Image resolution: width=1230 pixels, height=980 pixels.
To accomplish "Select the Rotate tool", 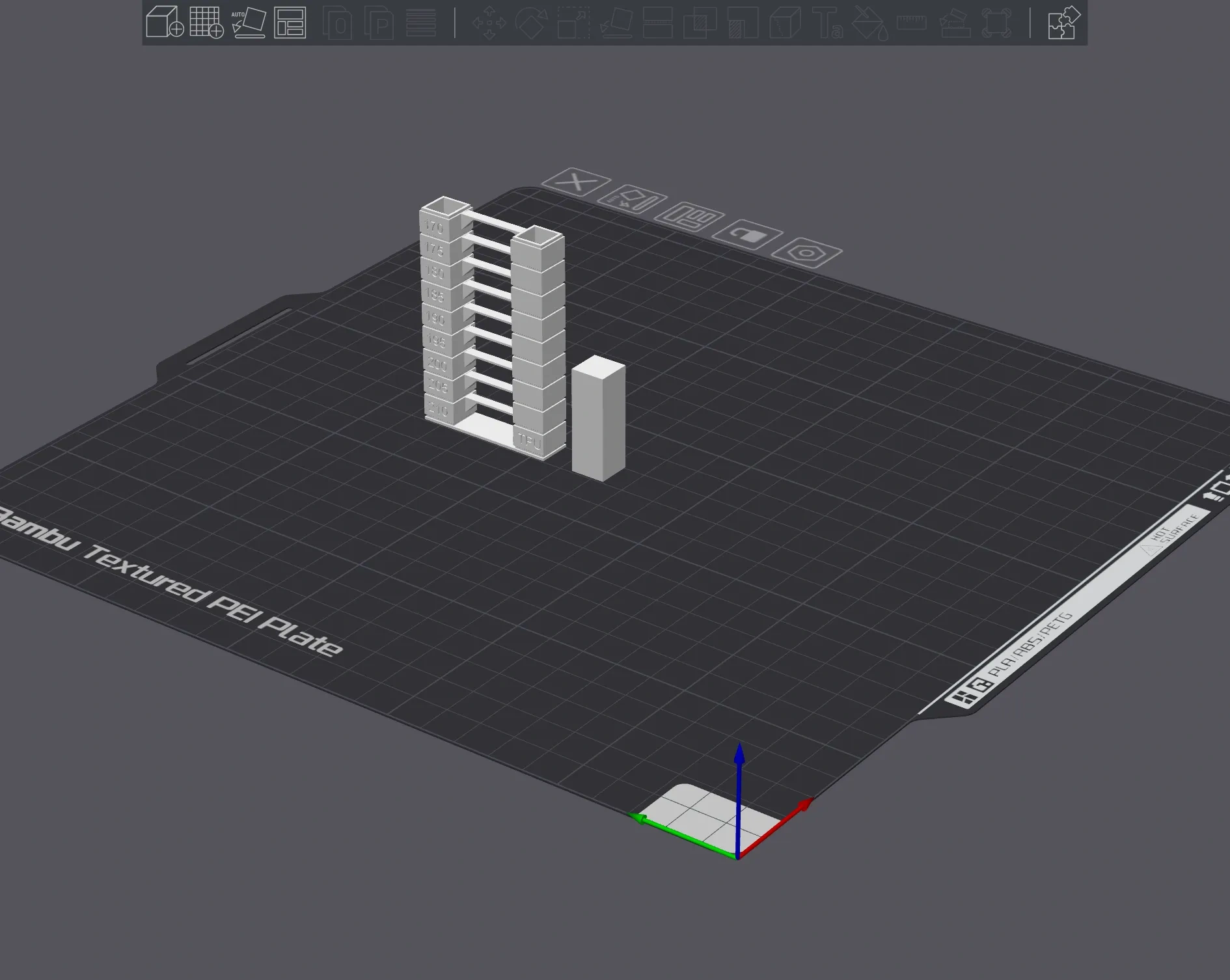I will (x=531, y=22).
